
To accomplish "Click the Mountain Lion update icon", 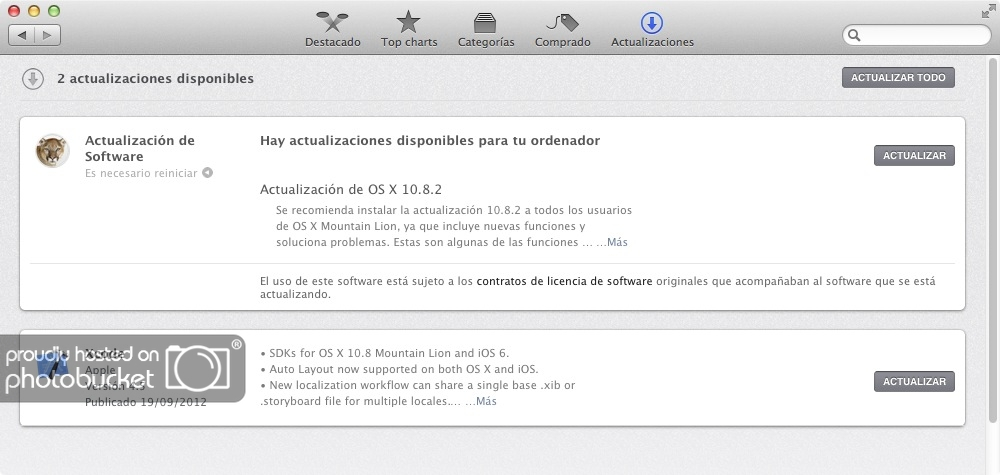I will (52, 151).
